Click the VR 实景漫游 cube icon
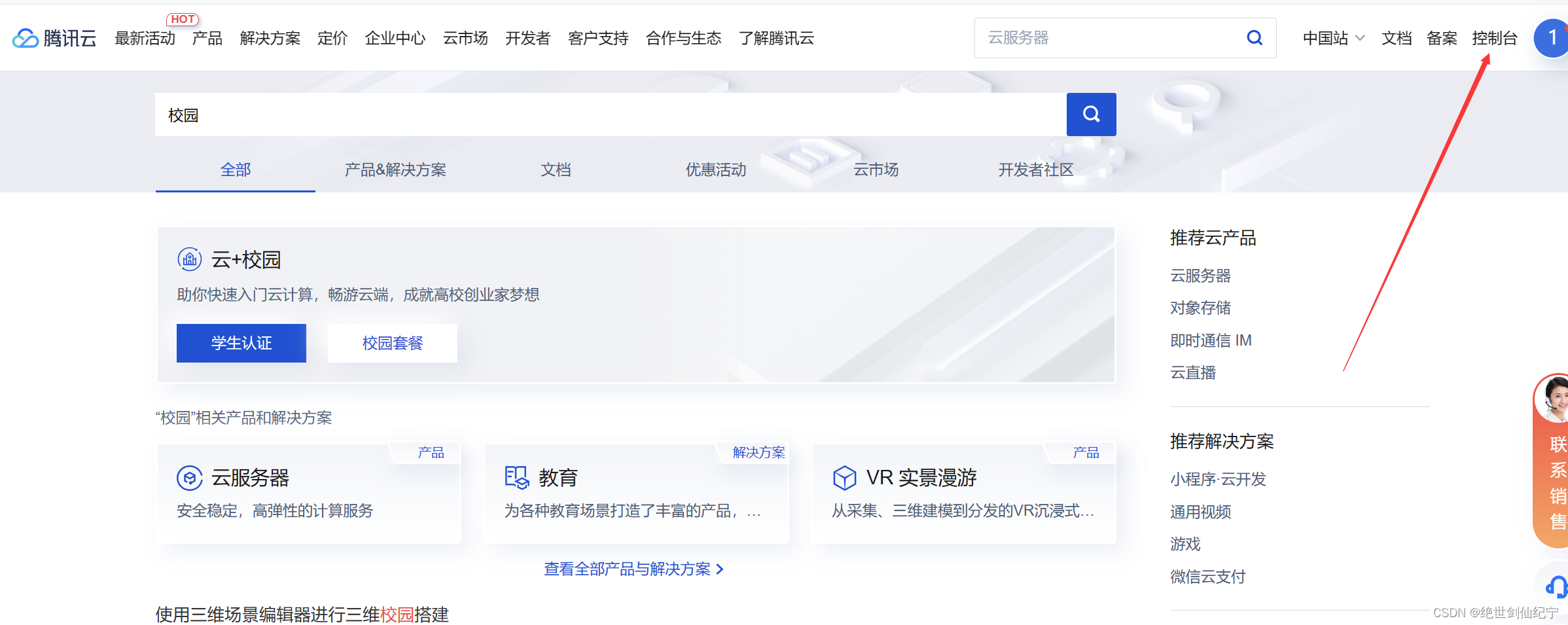 (x=845, y=477)
